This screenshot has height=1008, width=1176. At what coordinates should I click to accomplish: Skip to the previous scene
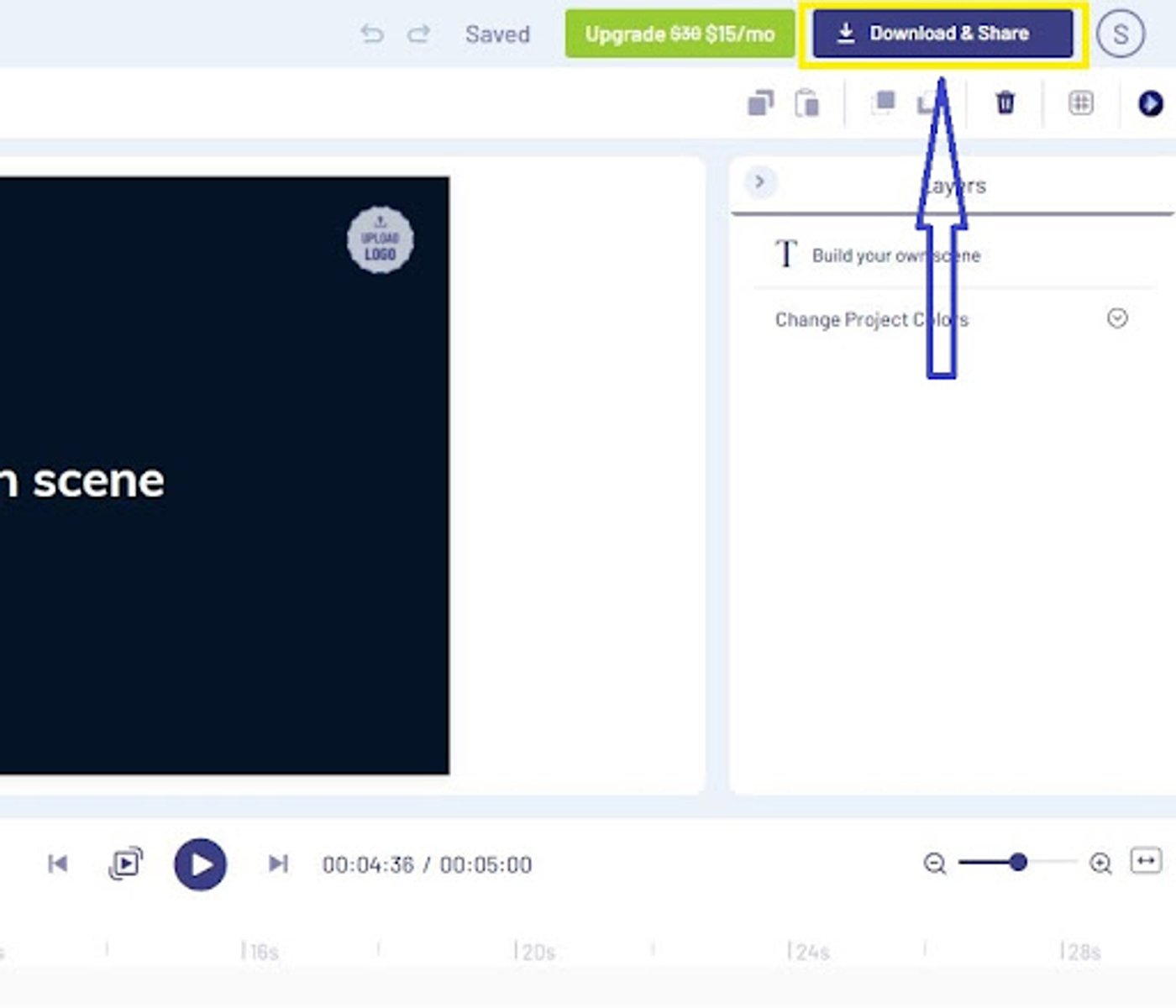point(58,864)
